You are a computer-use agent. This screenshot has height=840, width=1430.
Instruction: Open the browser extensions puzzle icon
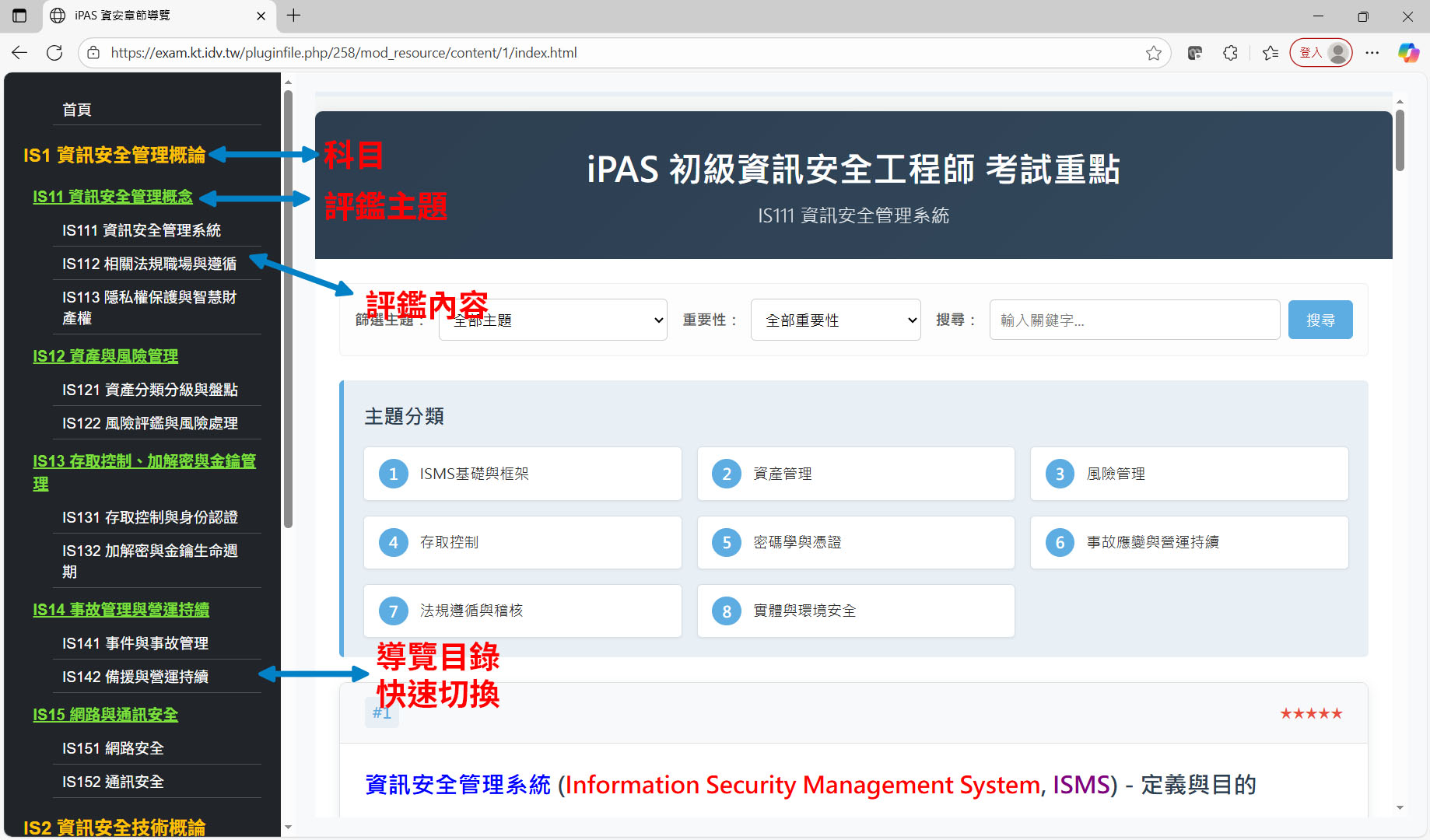[1230, 53]
